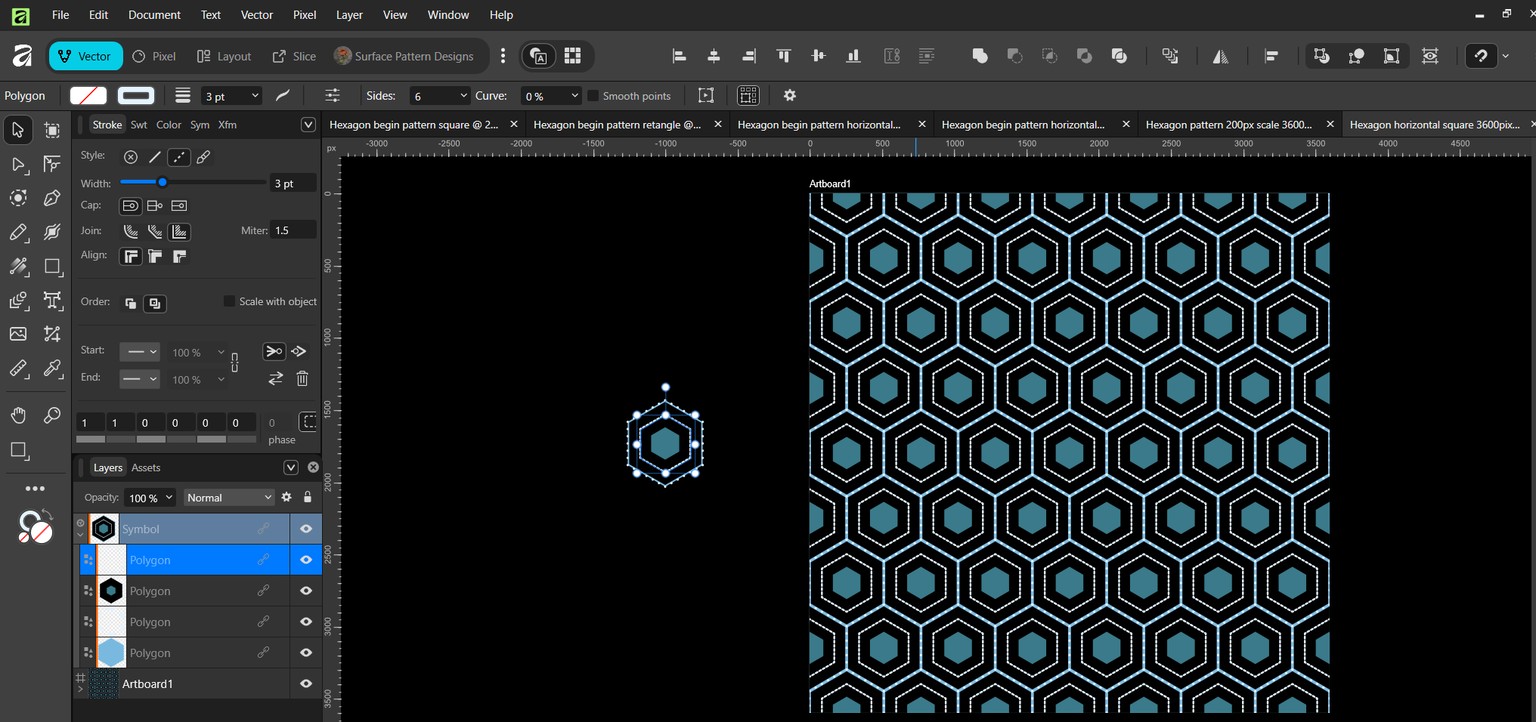1536x722 pixels.
Task: Click the stroke Width slider handle
Action: coord(162,182)
